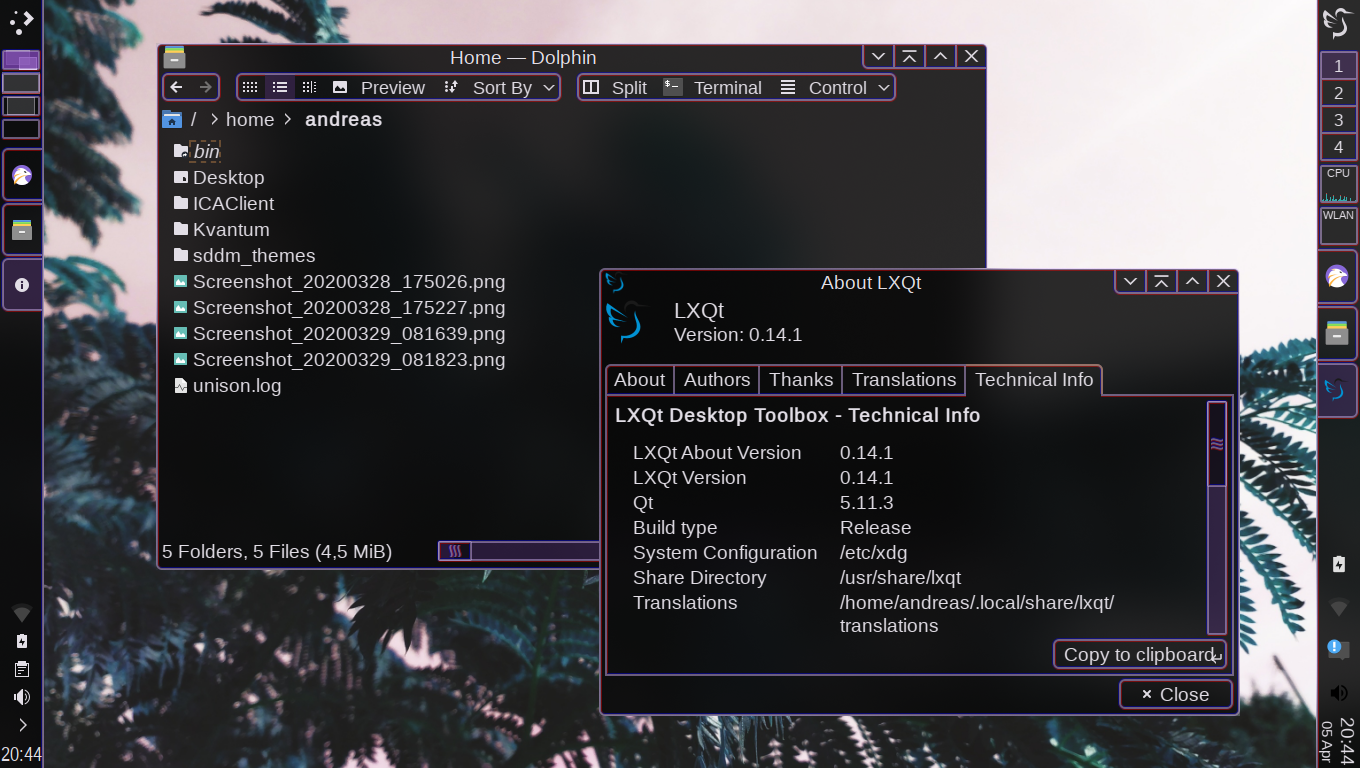Switch Dolphin to compact list view
This screenshot has width=1360, height=768.
pos(281,87)
